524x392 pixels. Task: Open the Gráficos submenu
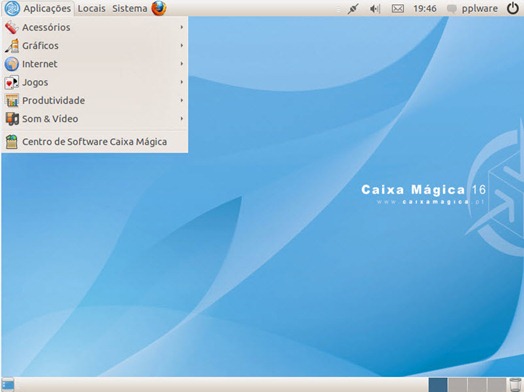(95, 46)
